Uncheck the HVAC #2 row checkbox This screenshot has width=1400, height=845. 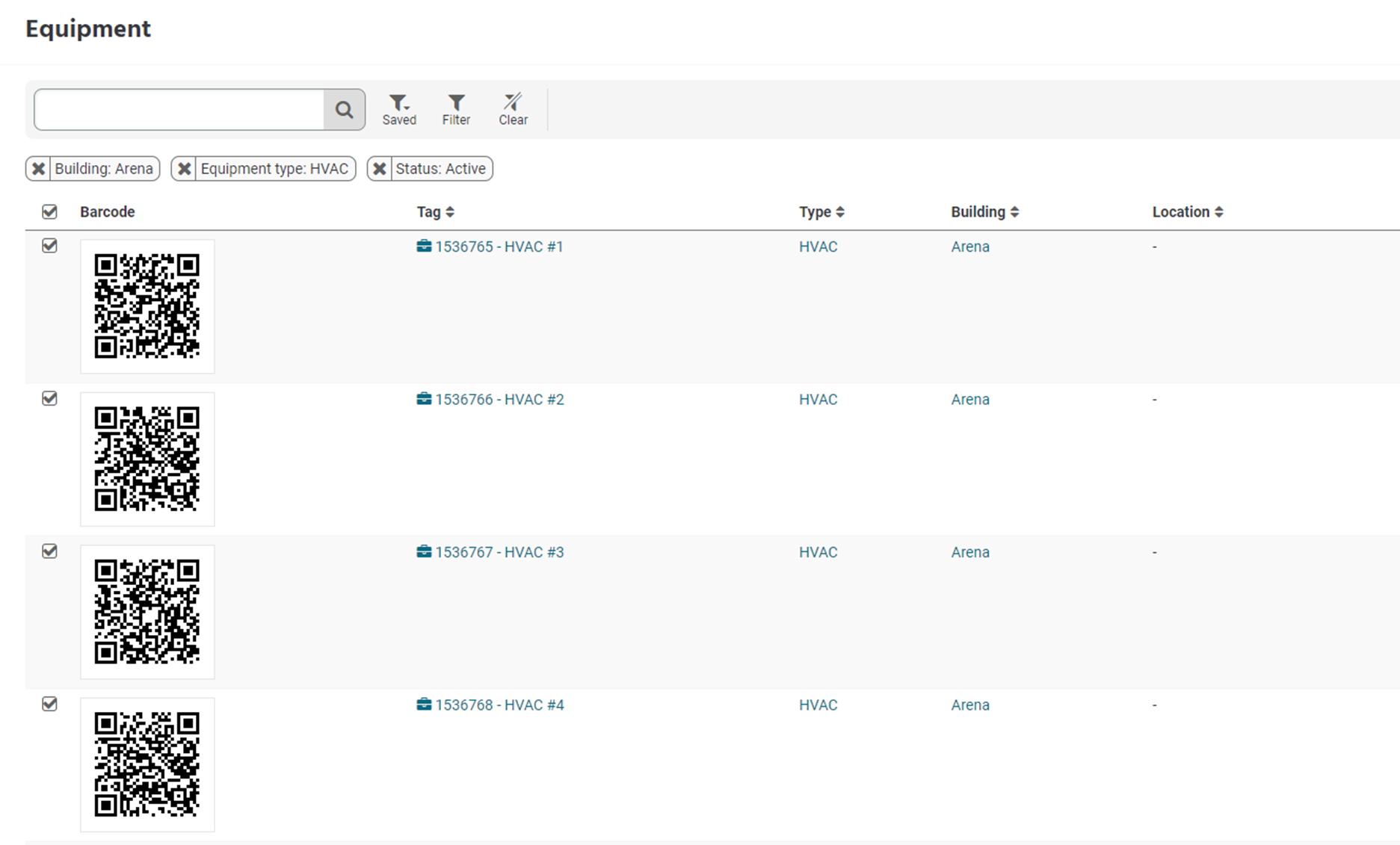click(49, 398)
